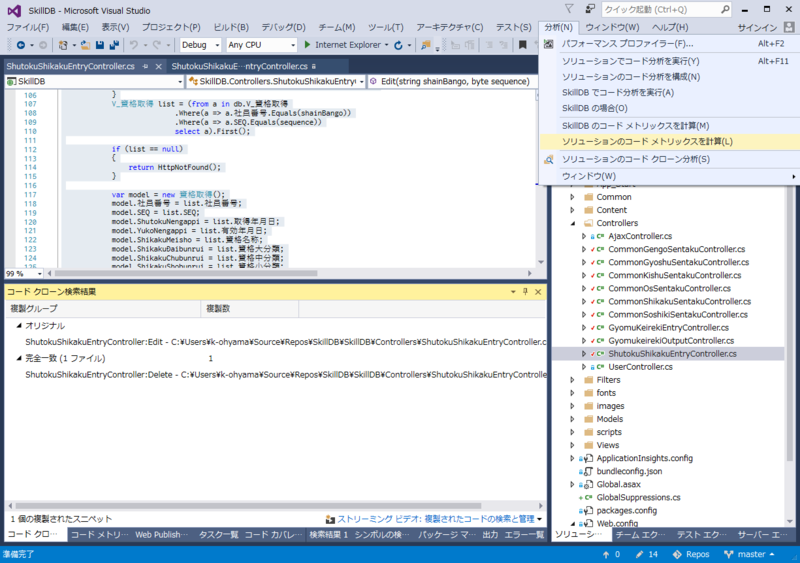This screenshot has height=563, width=800.
Task: Click the browser Refresh icon in toolbar
Action: click(x=398, y=45)
